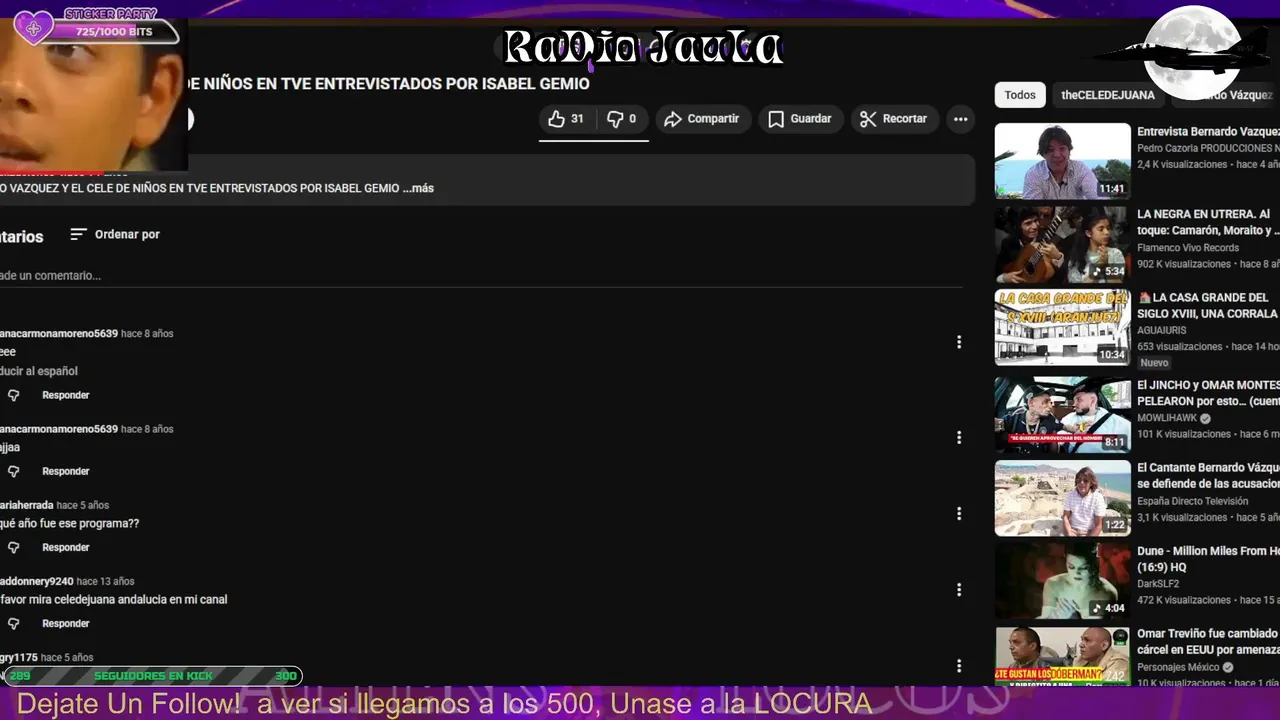The image size is (1280, 720).
Task: Open the Compartir share button
Action: 702,119
